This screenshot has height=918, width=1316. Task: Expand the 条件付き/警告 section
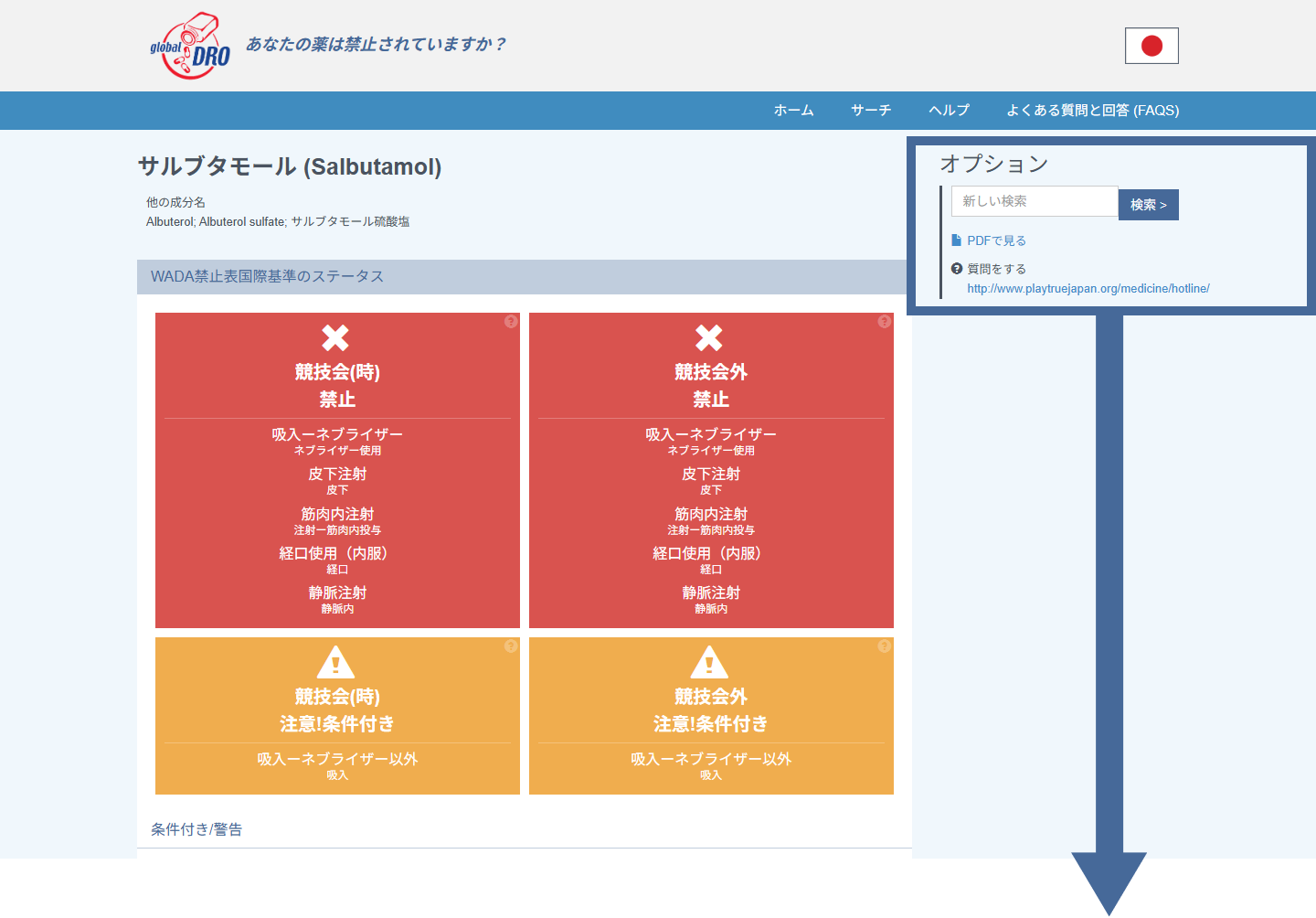tap(196, 829)
